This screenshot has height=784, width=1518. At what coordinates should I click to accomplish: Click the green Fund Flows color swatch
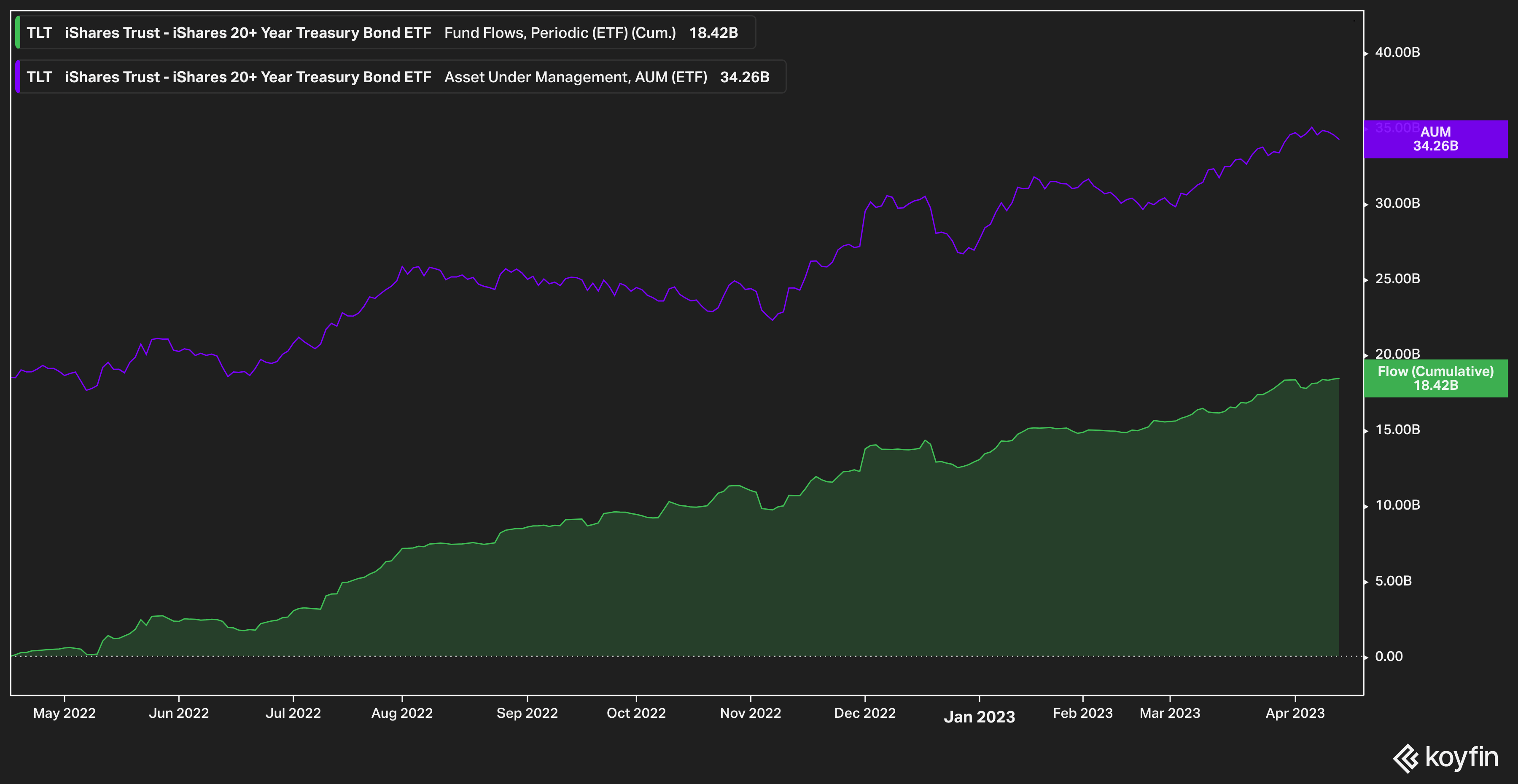pyautogui.click(x=18, y=33)
